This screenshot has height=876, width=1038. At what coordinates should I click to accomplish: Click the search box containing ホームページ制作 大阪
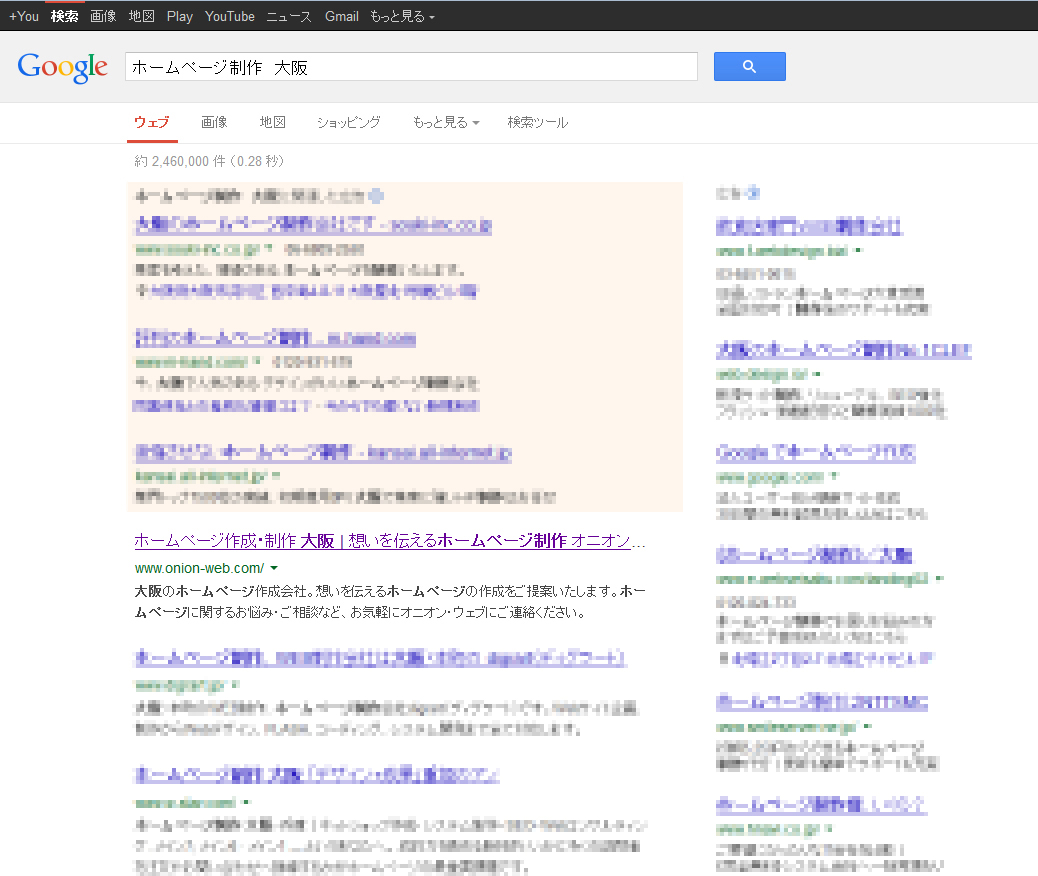pos(411,67)
